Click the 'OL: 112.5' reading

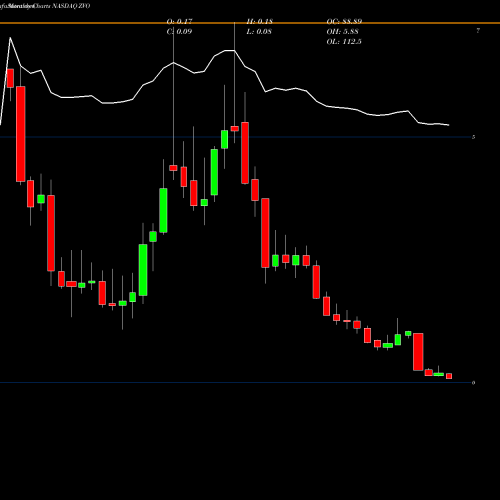[344, 42]
